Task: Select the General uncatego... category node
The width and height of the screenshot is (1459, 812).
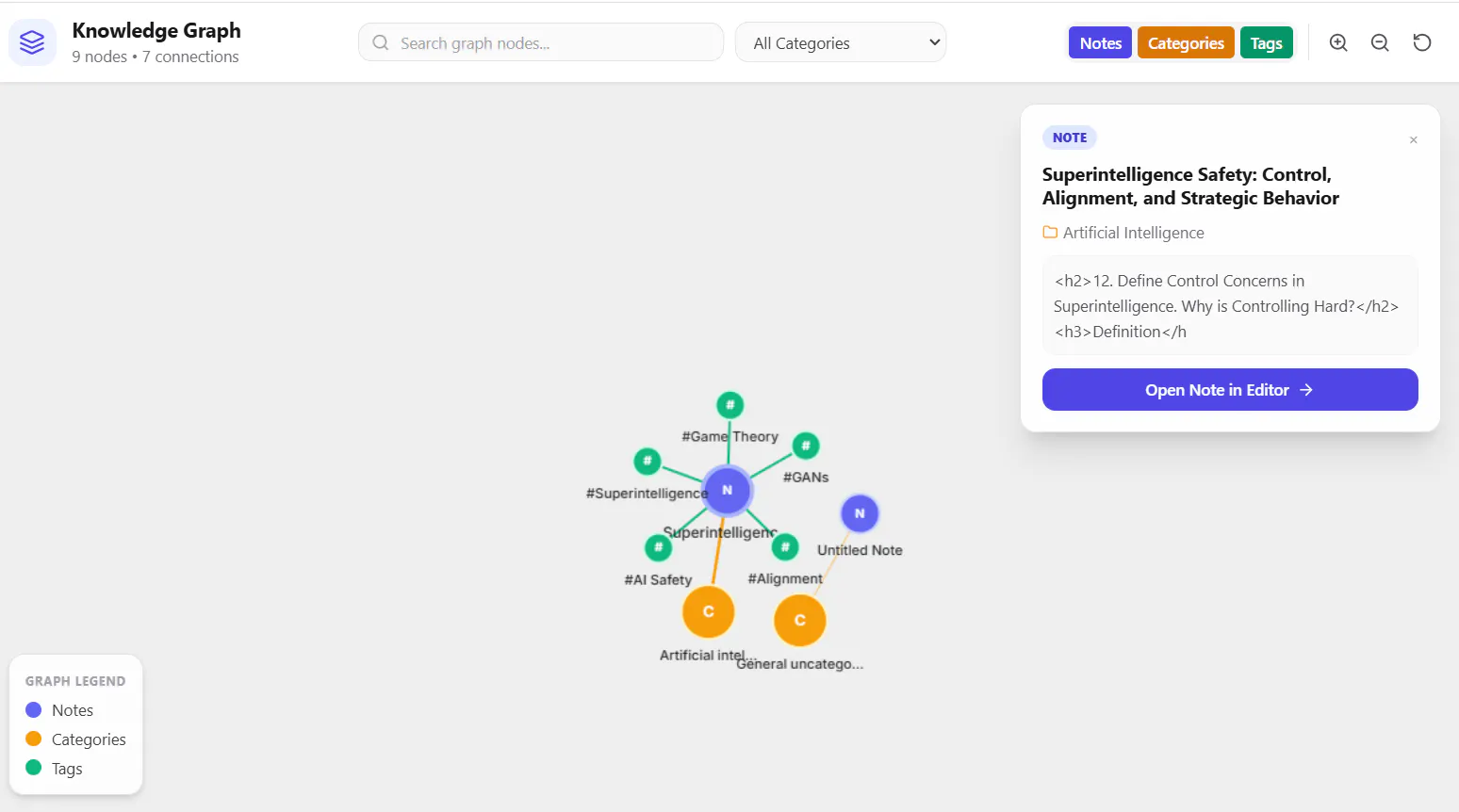Action: (x=800, y=620)
